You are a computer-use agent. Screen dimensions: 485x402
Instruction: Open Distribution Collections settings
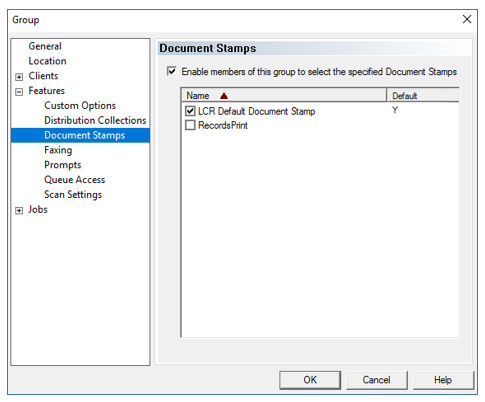point(95,120)
